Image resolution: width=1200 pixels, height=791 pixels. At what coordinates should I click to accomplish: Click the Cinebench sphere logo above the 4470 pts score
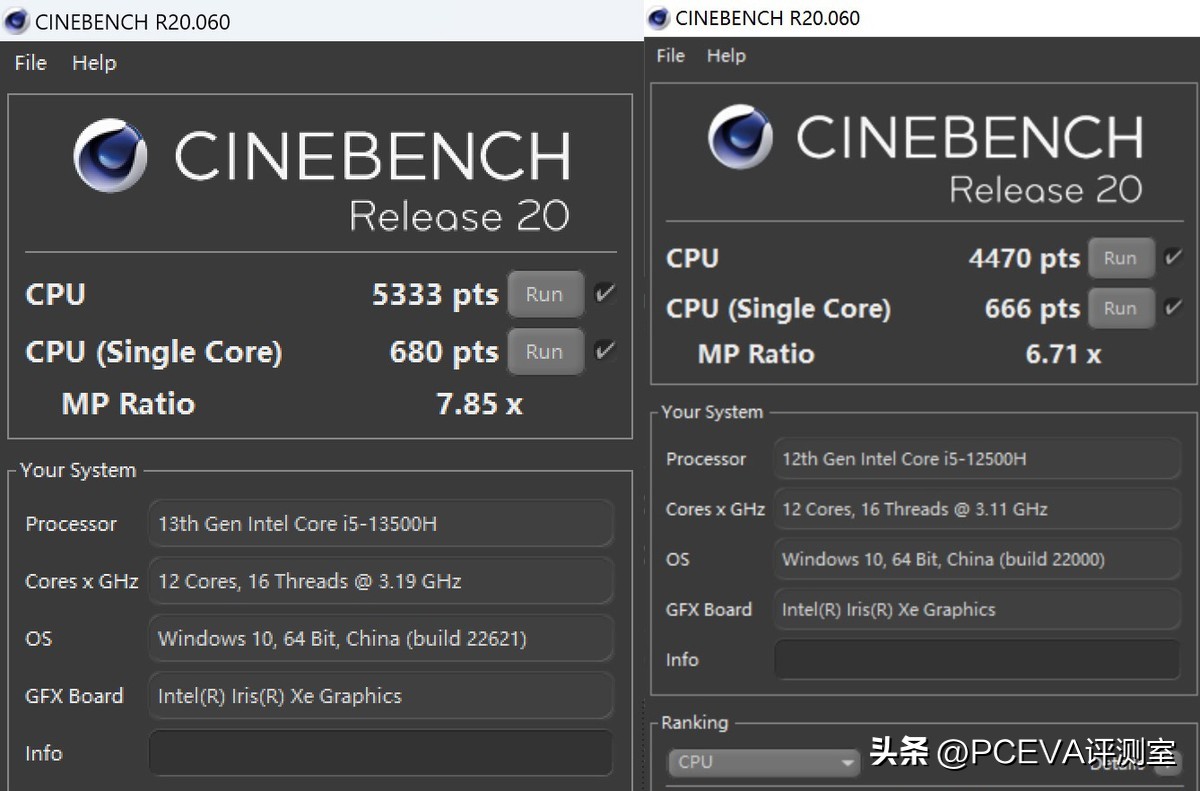(x=740, y=136)
